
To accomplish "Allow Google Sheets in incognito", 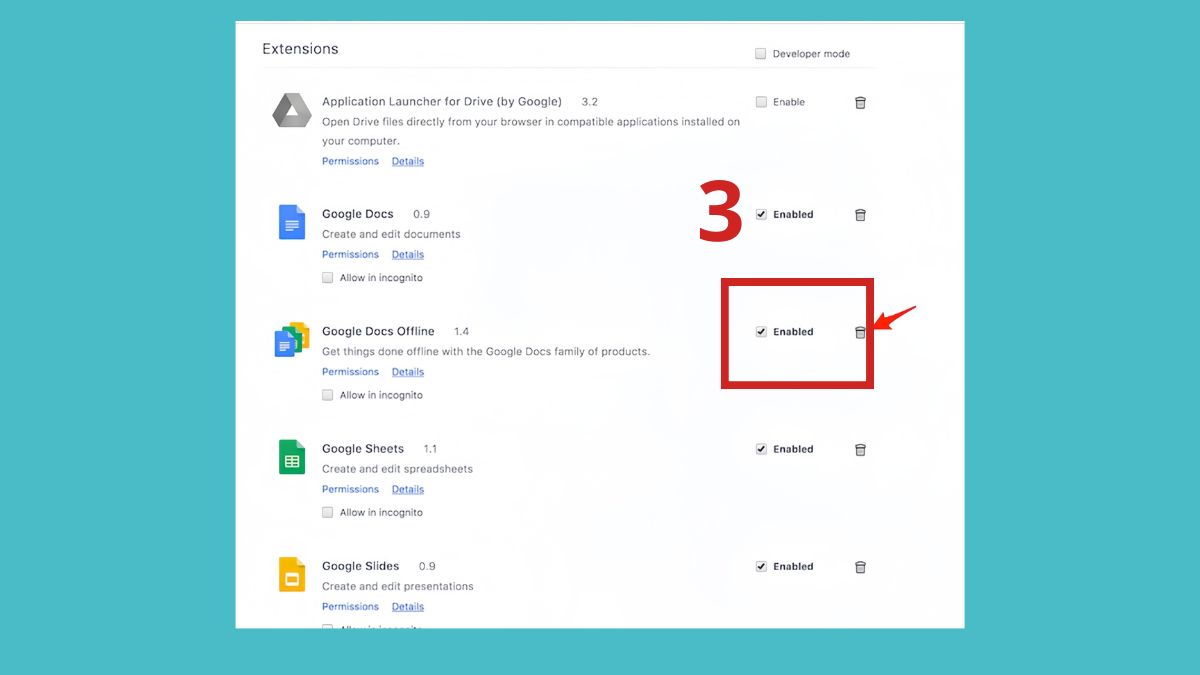I will point(327,512).
